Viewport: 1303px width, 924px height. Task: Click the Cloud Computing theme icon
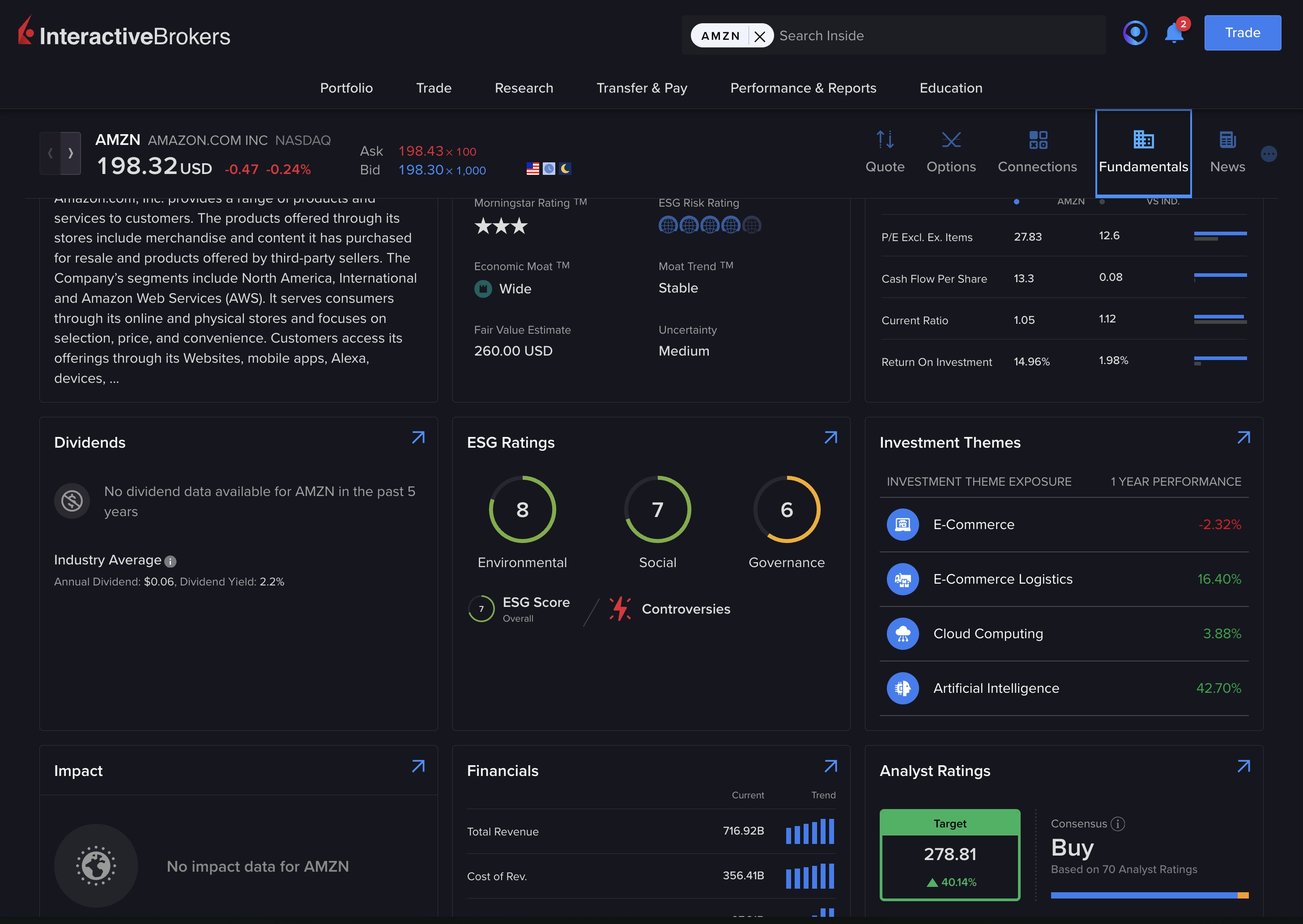pyautogui.click(x=902, y=633)
